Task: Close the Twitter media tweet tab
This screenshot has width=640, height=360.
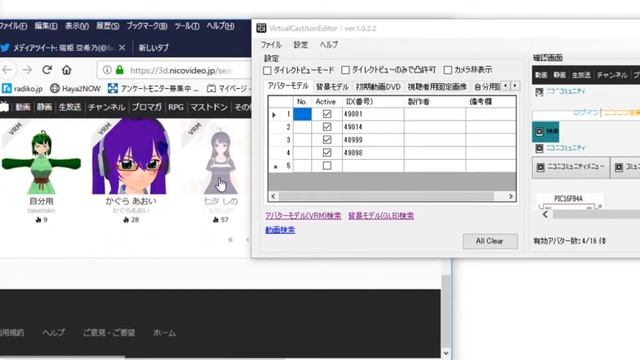Action: pyautogui.click(x=122, y=48)
